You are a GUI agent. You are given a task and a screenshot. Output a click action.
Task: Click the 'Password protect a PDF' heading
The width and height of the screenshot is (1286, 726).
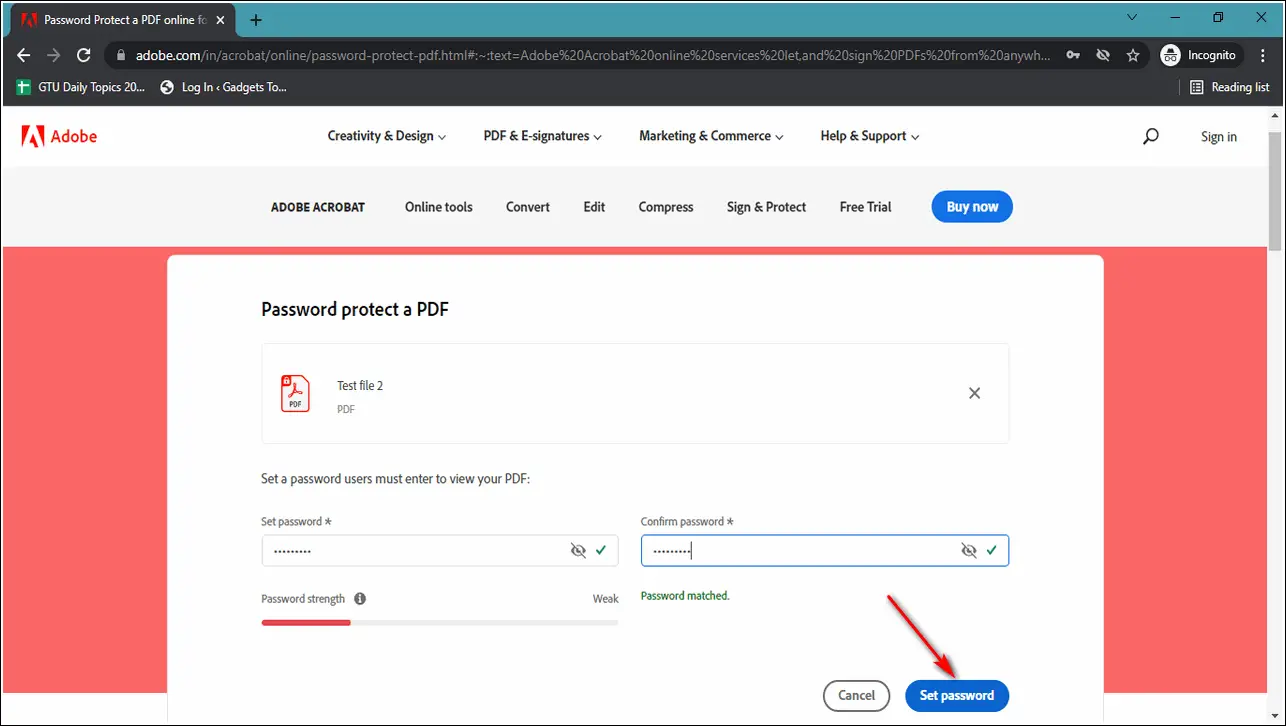pos(355,310)
